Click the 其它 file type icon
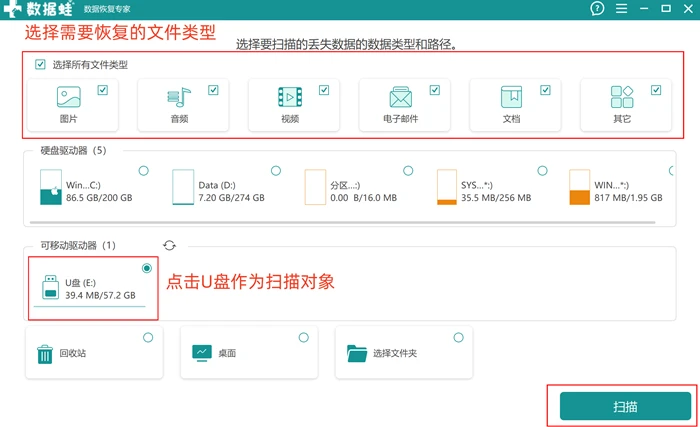 622,97
